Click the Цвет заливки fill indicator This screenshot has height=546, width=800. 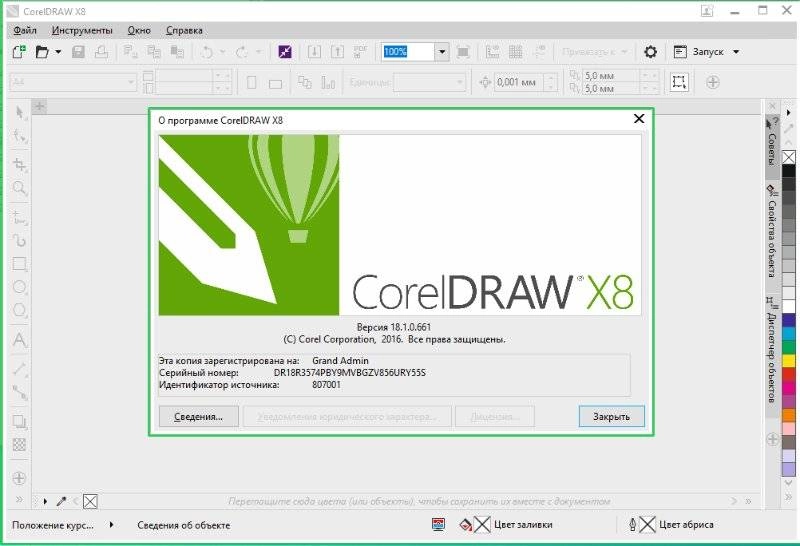tap(506, 525)
